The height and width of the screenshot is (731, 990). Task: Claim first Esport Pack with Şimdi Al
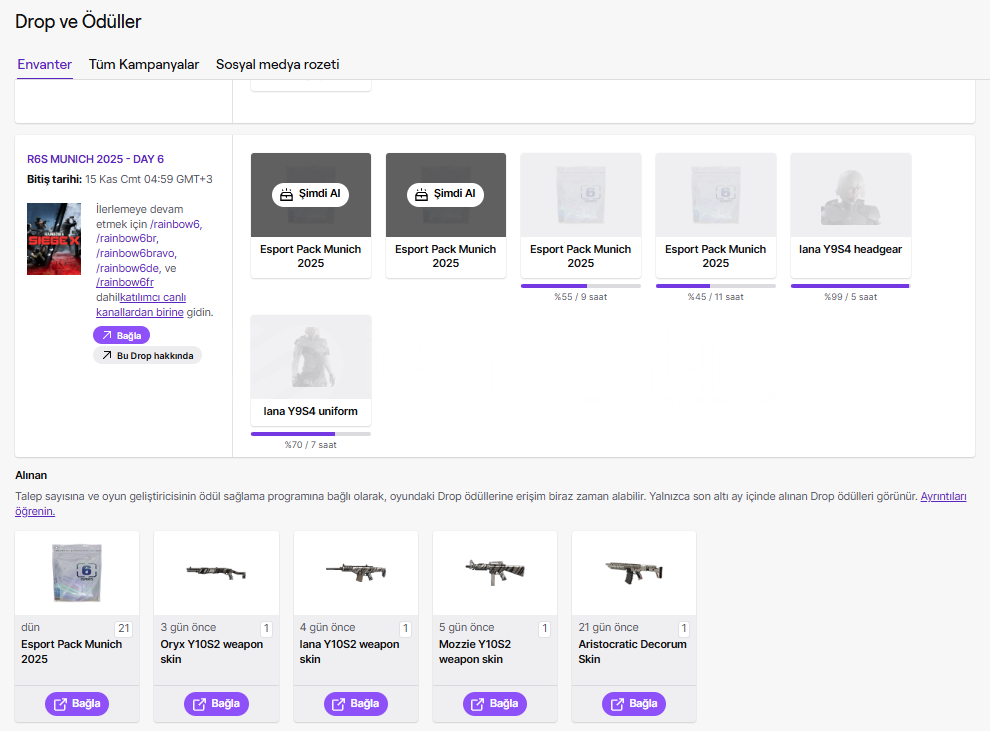pyautogui.click(x=310, y=194)
